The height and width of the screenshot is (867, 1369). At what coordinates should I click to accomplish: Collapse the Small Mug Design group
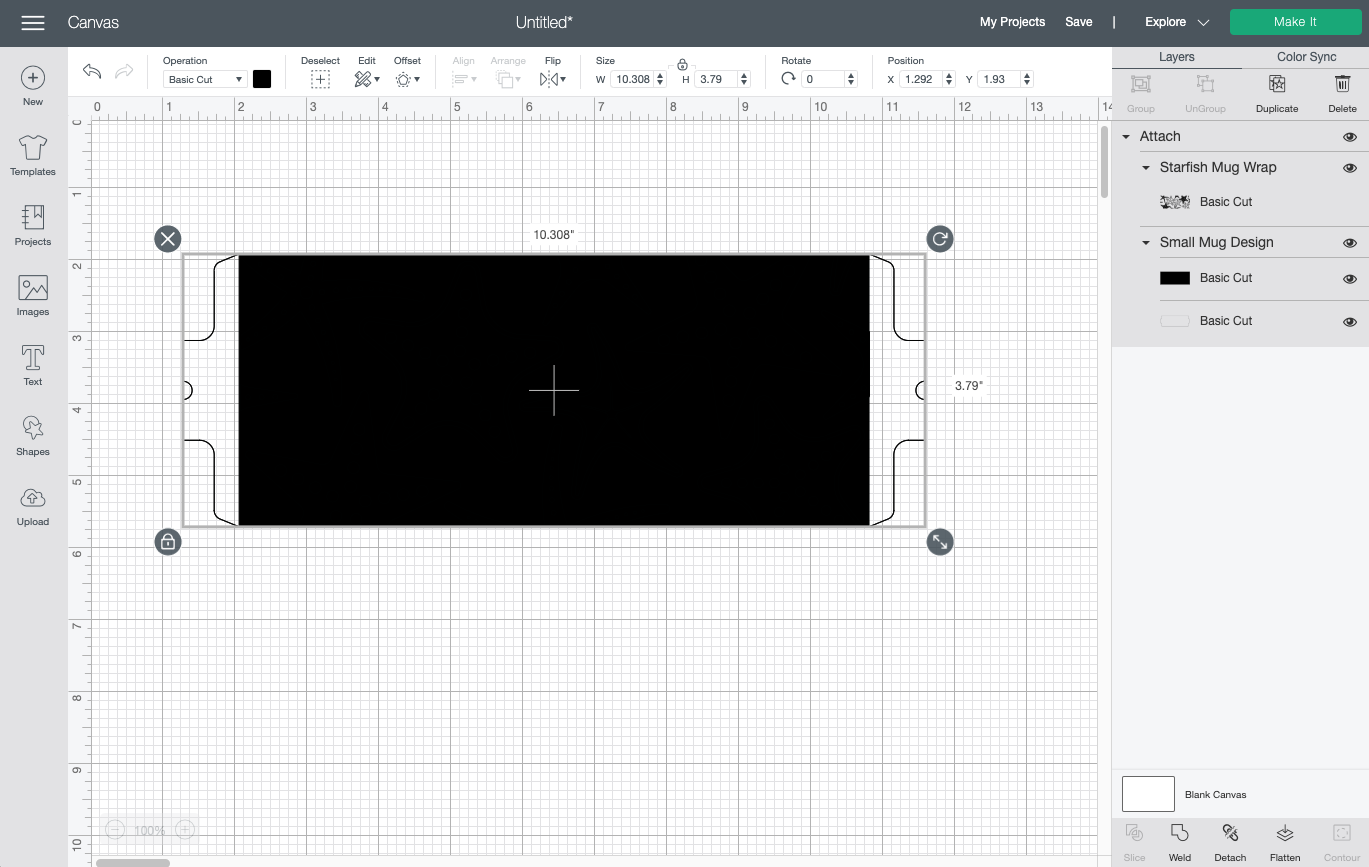coord(1146,243)
